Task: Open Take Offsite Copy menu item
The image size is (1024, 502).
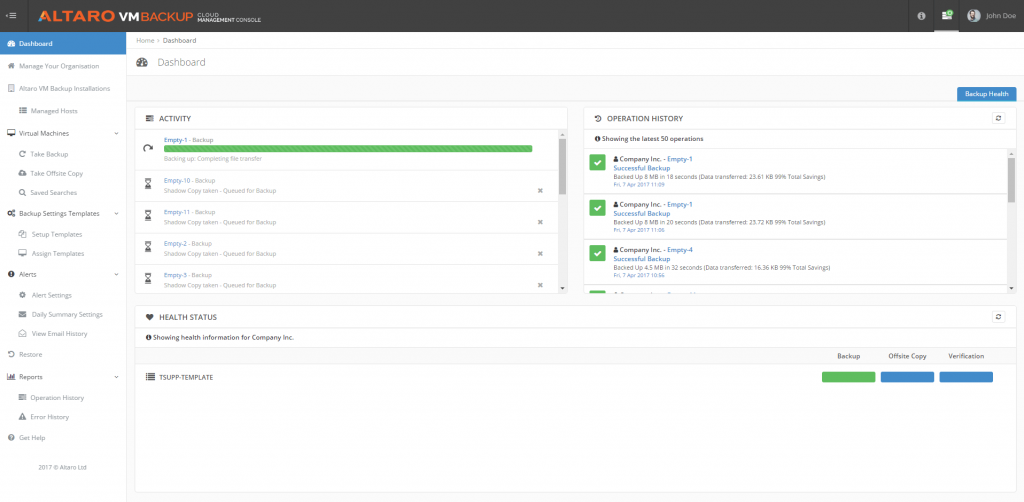Action: tap(56, 173)
